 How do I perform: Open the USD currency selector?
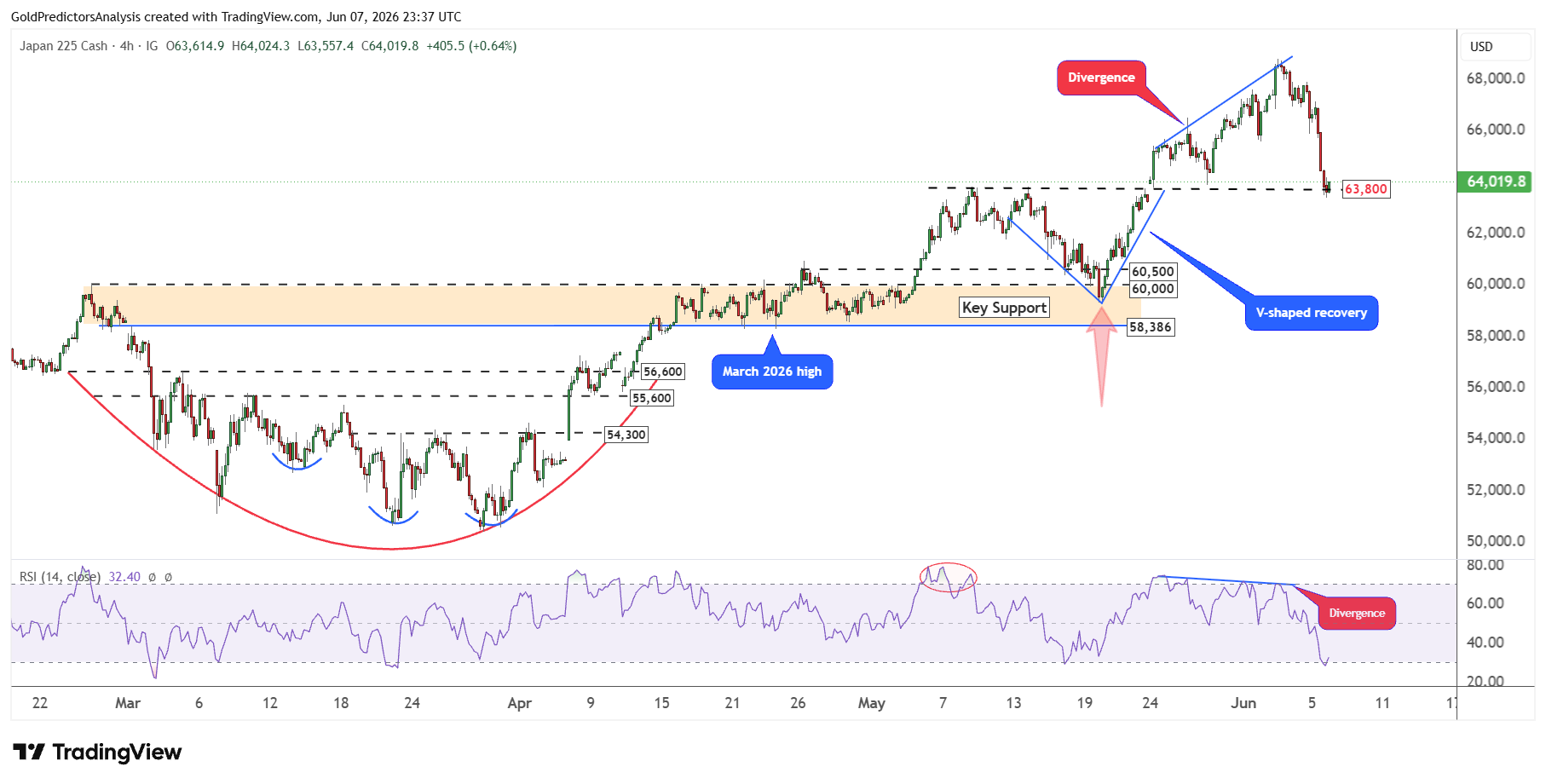pos(1481,47)
